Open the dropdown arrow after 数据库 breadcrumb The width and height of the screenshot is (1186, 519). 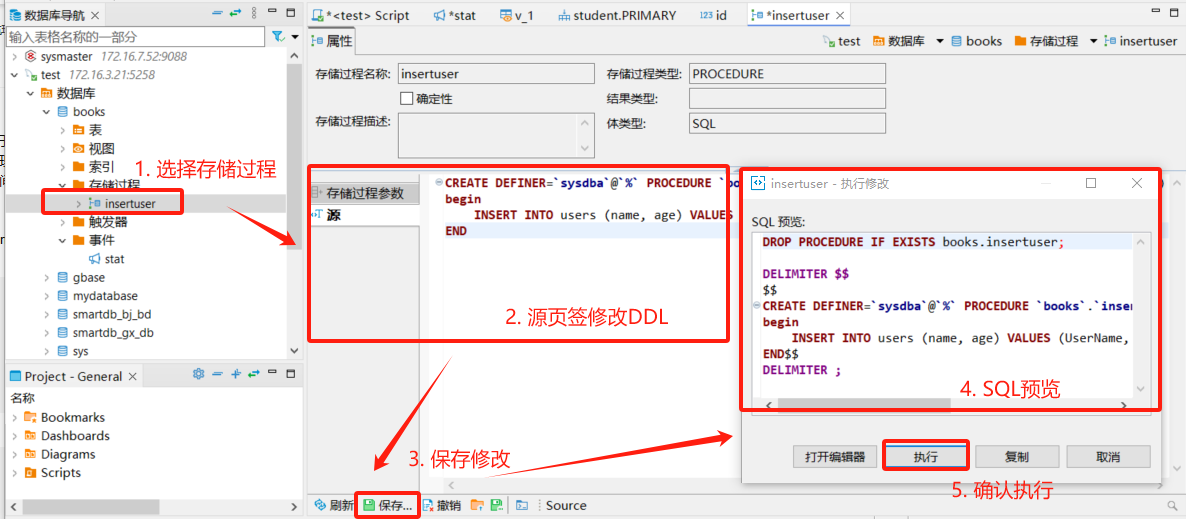coord(940,41)
